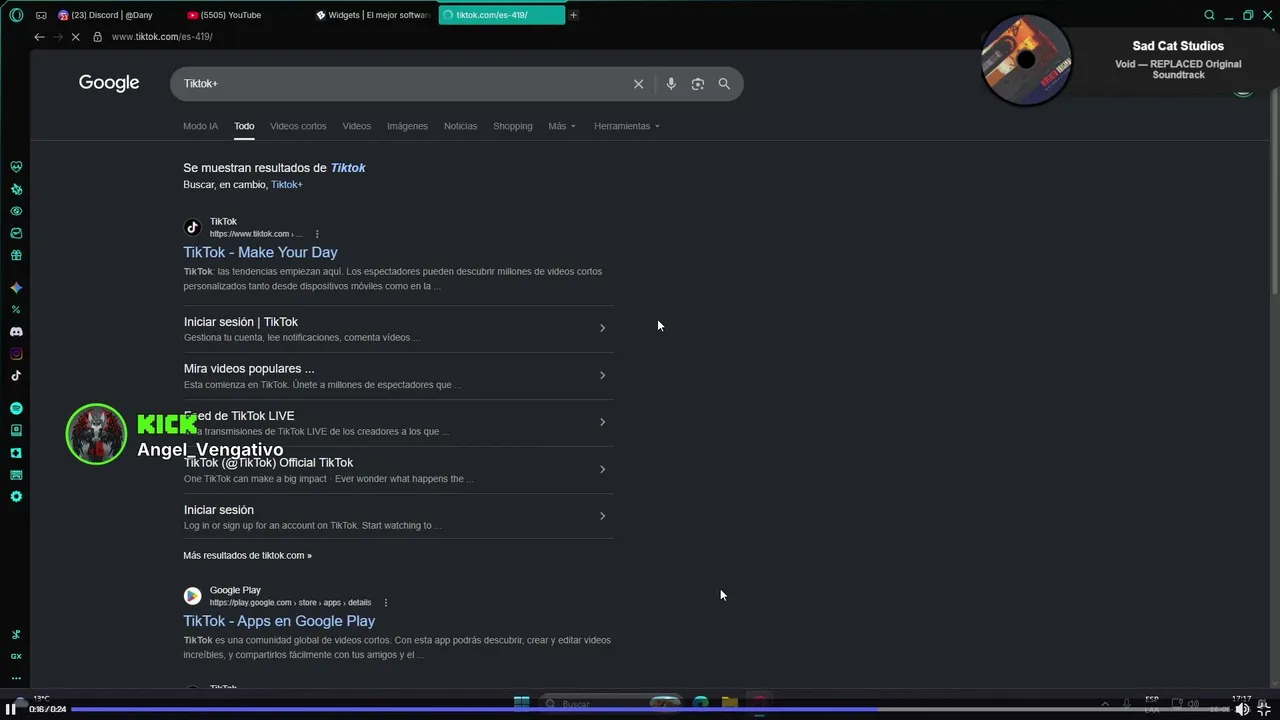Go back to previous page
The height and width of the screenshot is (720, 1280).
click(x=39, y=37)
